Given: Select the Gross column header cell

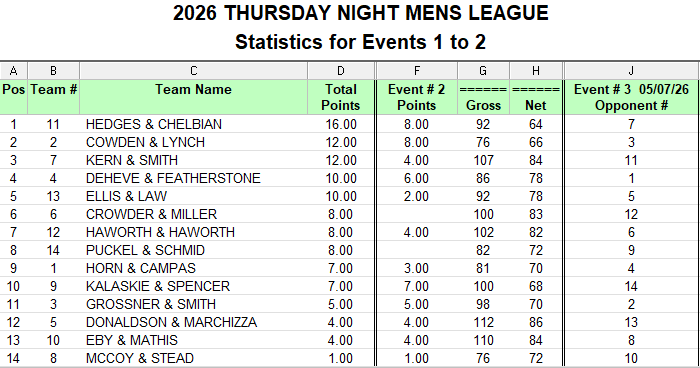Looking at the screenshot, I should tap(483, 97).
